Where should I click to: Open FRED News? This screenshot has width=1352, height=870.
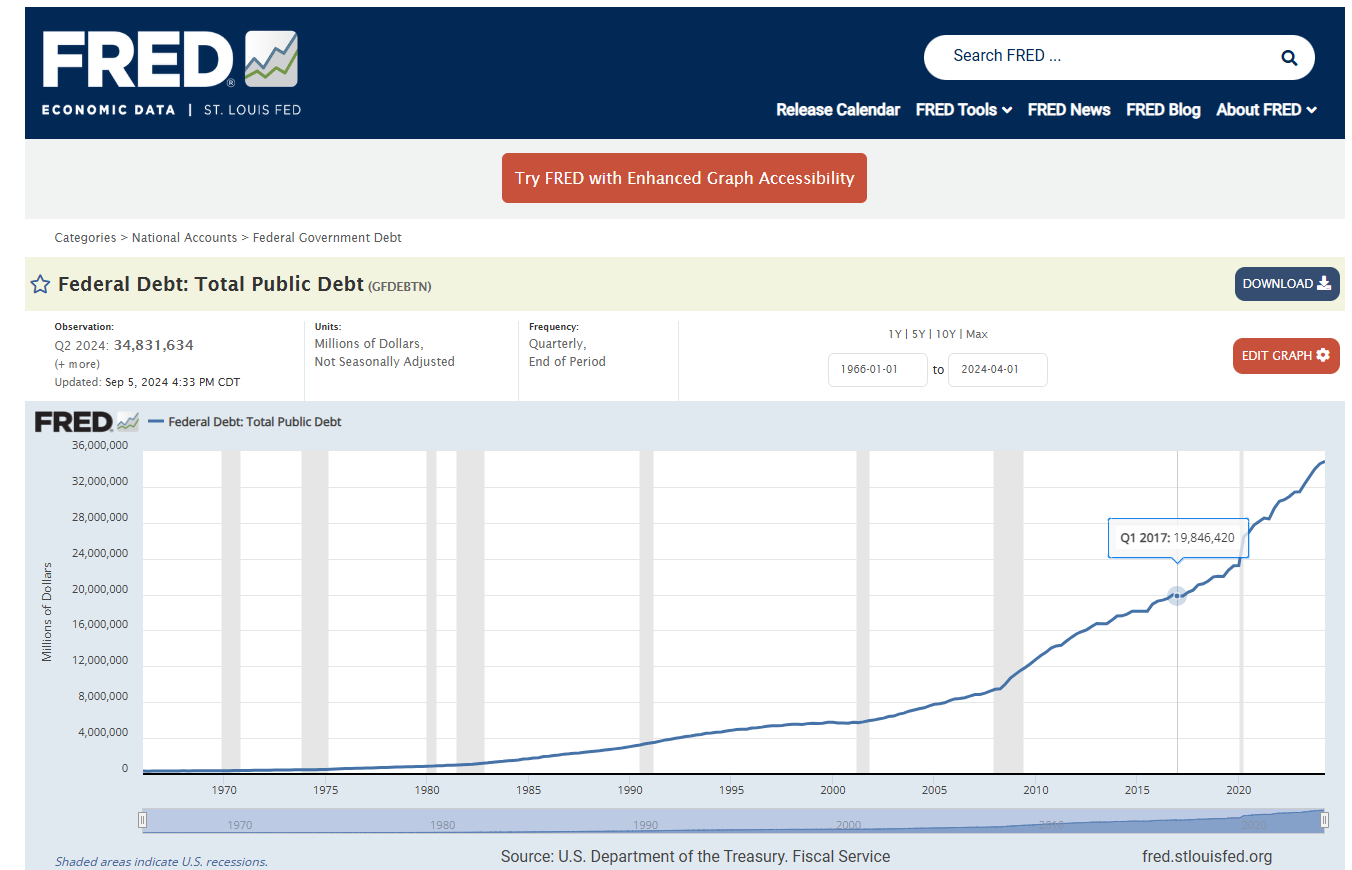(1069, 110)
